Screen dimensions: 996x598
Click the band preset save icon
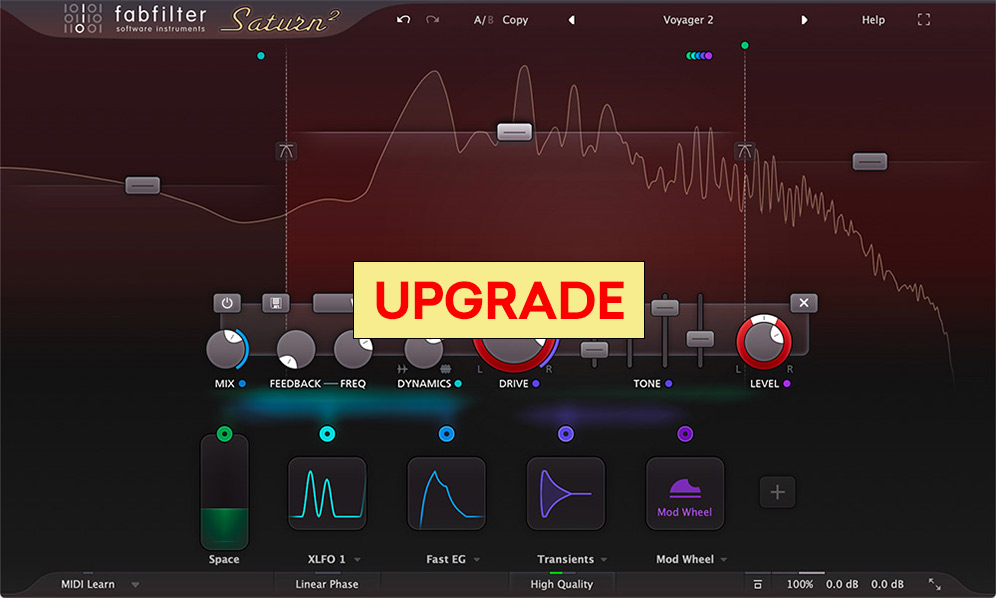pos(275,302)
